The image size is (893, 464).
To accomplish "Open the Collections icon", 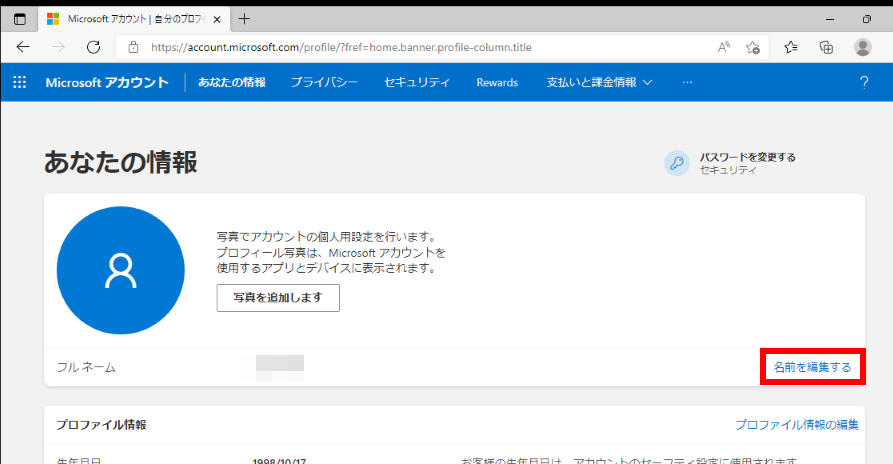I will click(826, 47).
